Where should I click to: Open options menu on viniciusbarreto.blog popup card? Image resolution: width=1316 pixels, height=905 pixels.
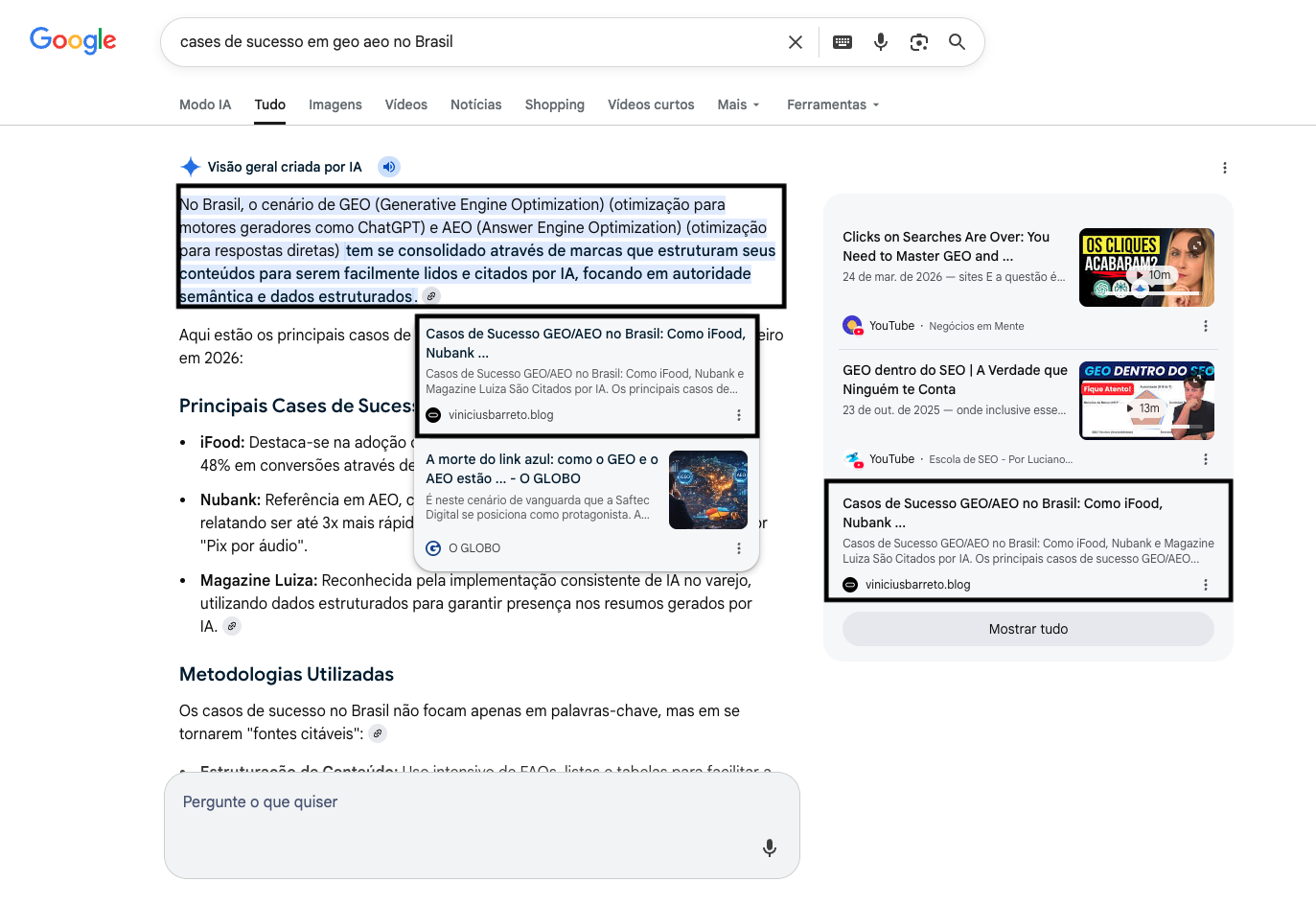tap(738, 415)
